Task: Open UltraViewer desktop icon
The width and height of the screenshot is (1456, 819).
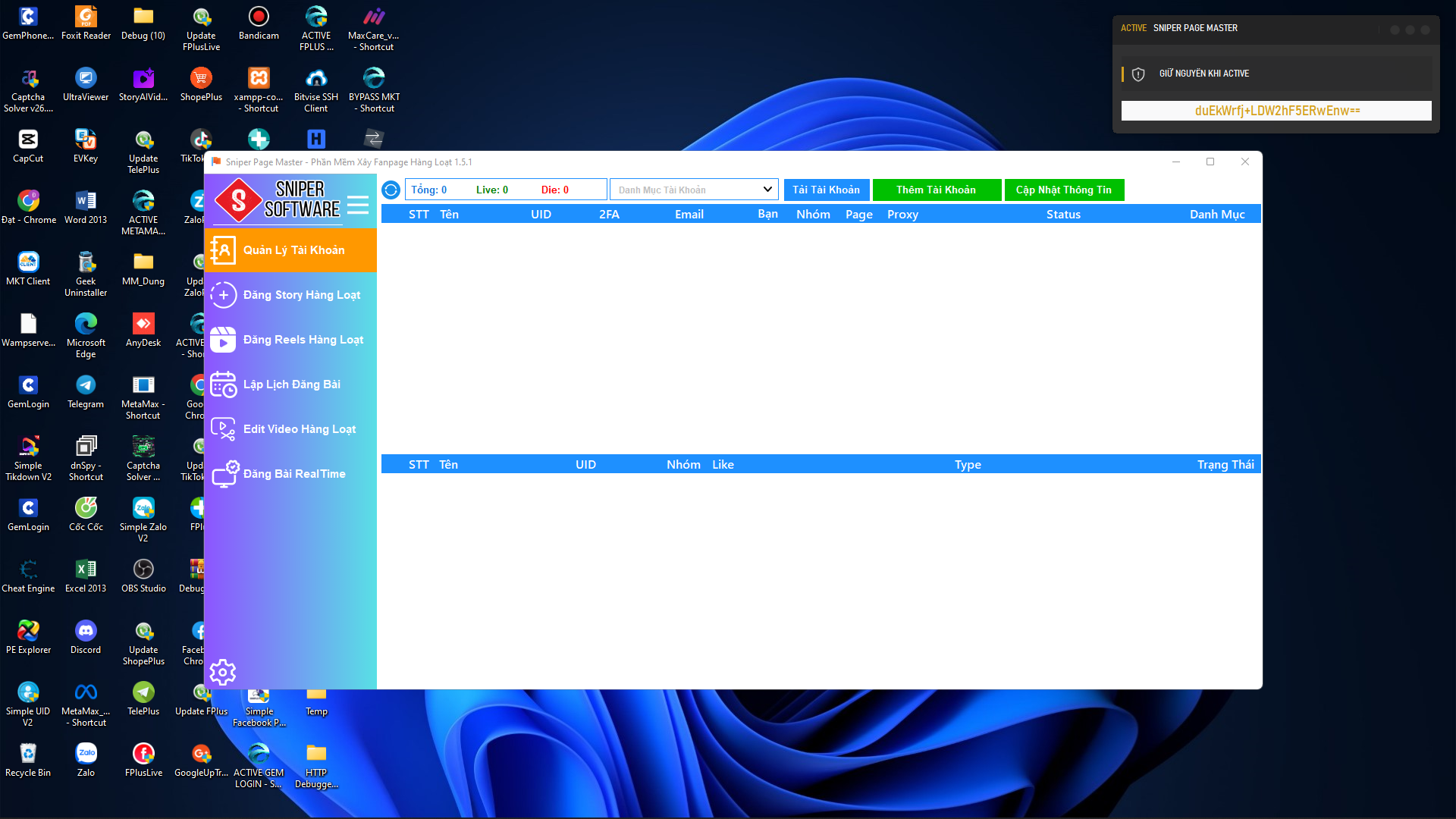Action: 86,86
